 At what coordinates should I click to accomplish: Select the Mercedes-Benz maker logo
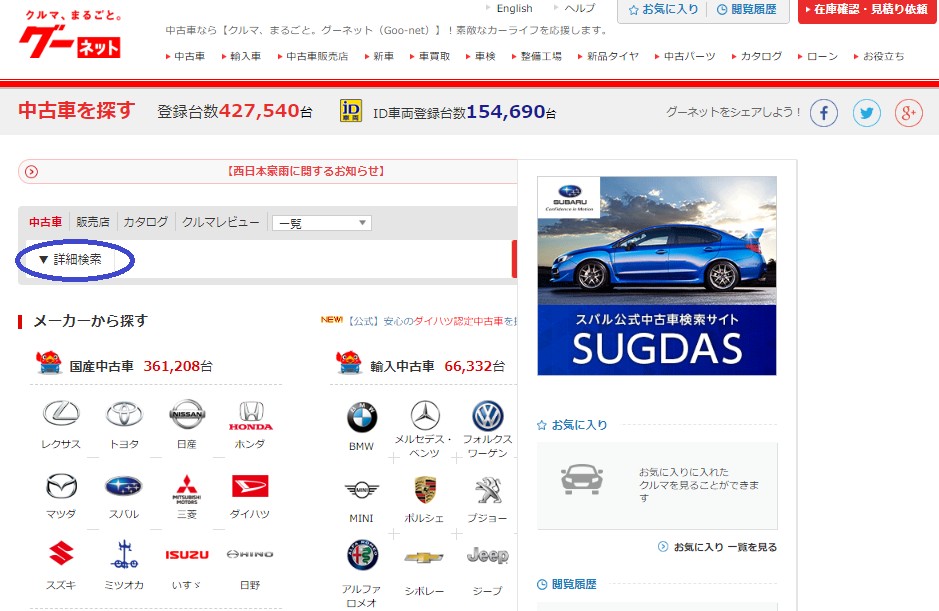[425, 415]
